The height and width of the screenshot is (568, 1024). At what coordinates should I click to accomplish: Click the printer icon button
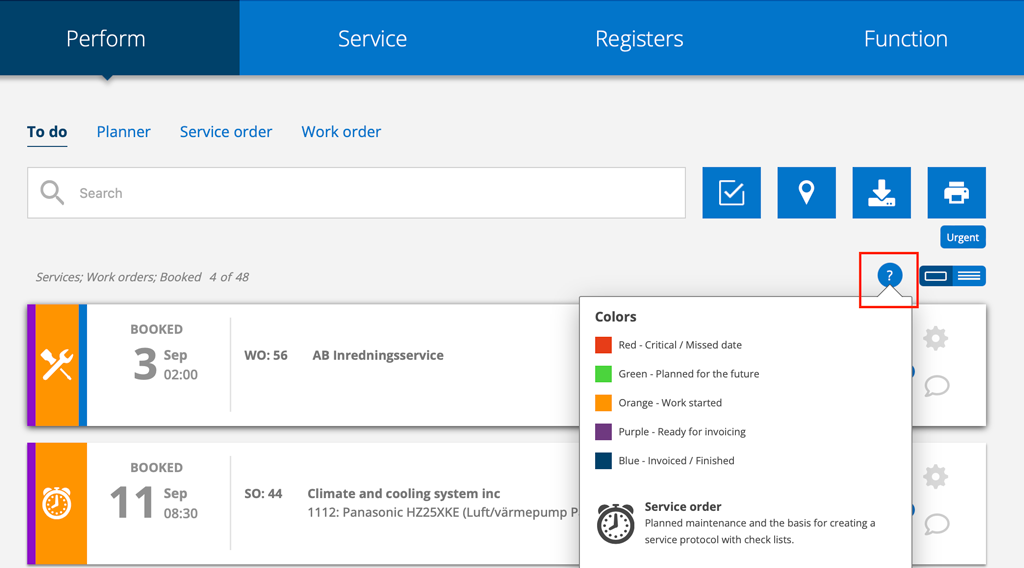[x=956, y=193]
